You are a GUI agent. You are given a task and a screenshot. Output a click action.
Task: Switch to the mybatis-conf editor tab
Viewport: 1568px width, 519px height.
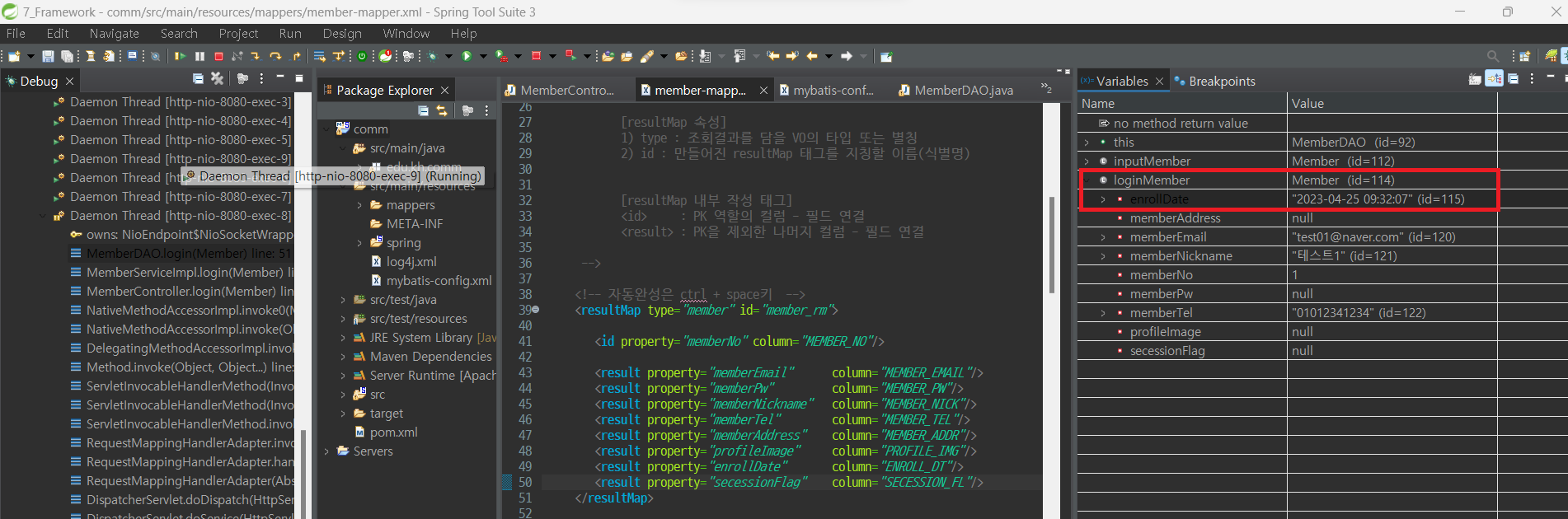(827, 90)
